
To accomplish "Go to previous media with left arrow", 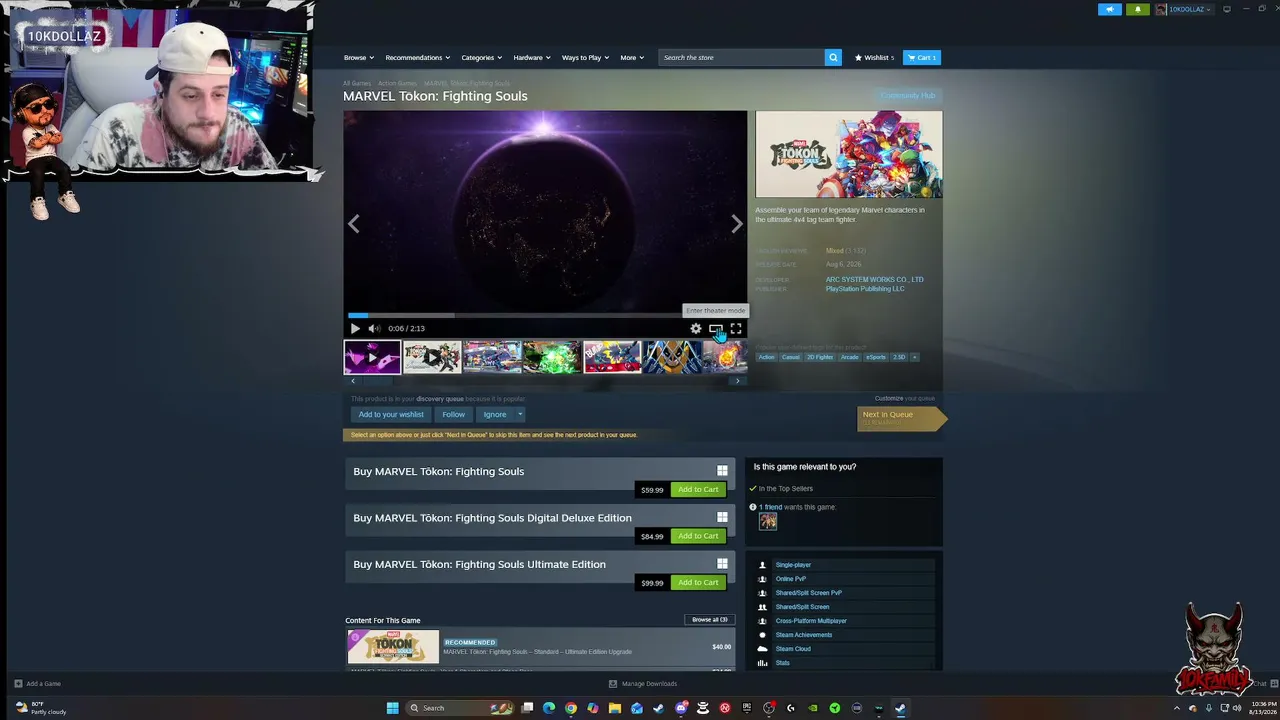I will (x=353, y=224).
